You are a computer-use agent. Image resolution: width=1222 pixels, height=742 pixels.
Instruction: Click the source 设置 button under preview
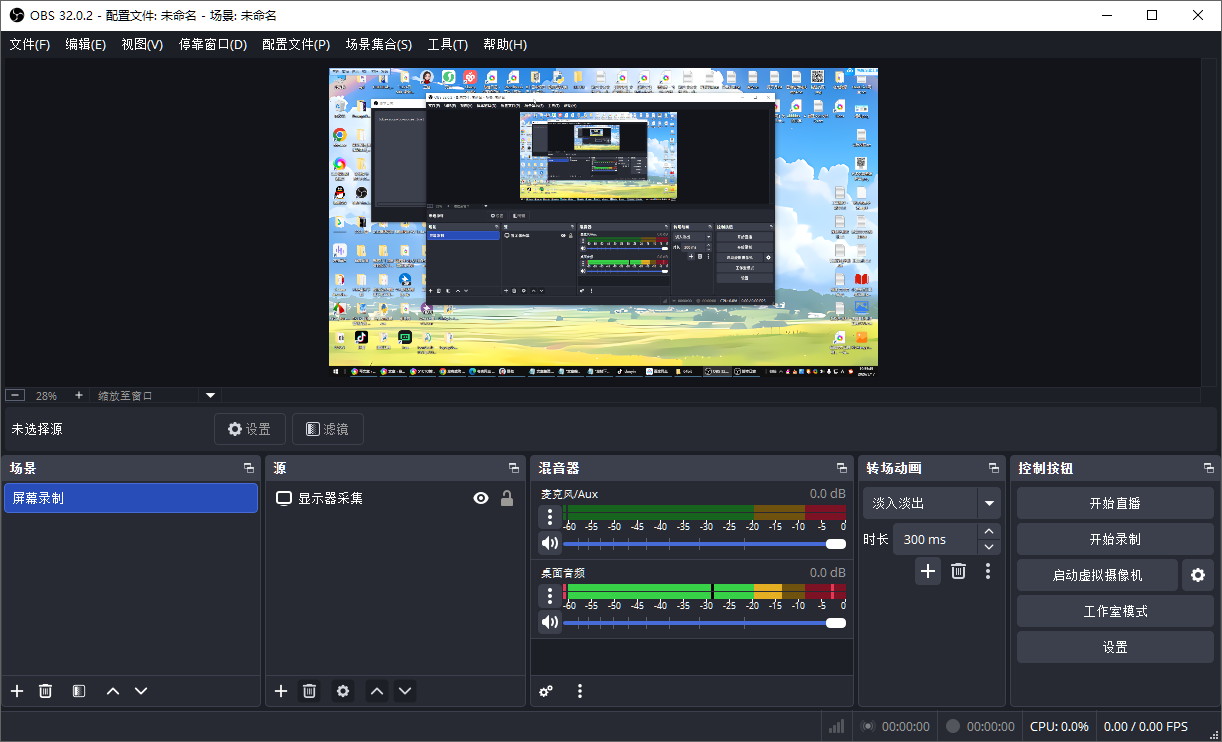click(x=250, y=429)
